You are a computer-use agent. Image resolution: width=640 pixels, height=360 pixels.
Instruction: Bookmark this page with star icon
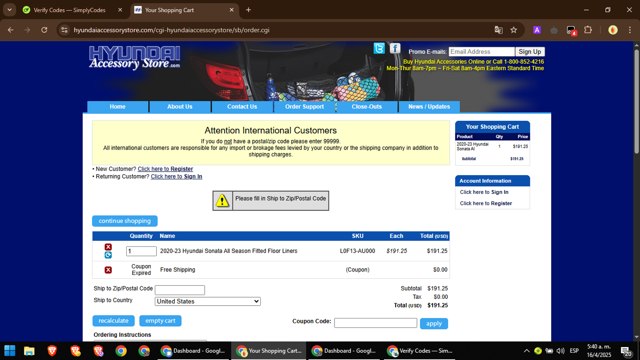(513, 30)
